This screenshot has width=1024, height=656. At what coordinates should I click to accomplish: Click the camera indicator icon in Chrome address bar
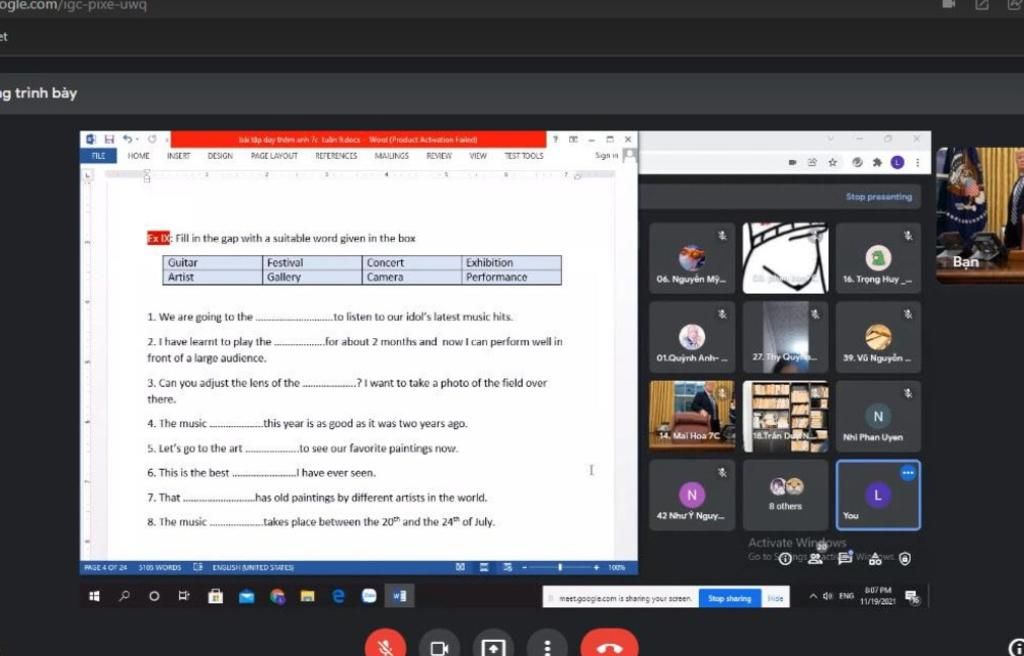point(792,163)
